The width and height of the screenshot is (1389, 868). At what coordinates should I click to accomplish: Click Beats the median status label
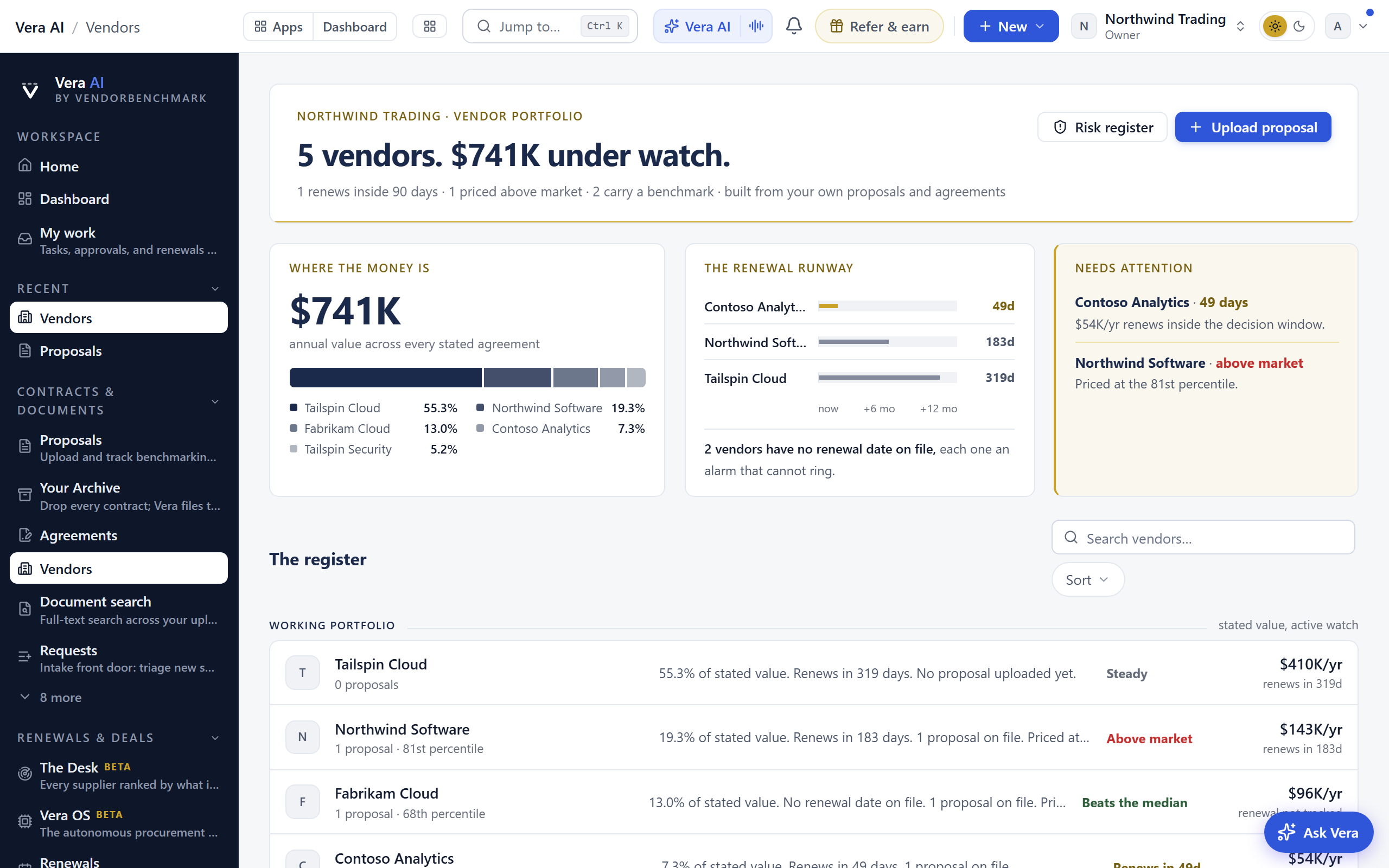pos(1134,803)
